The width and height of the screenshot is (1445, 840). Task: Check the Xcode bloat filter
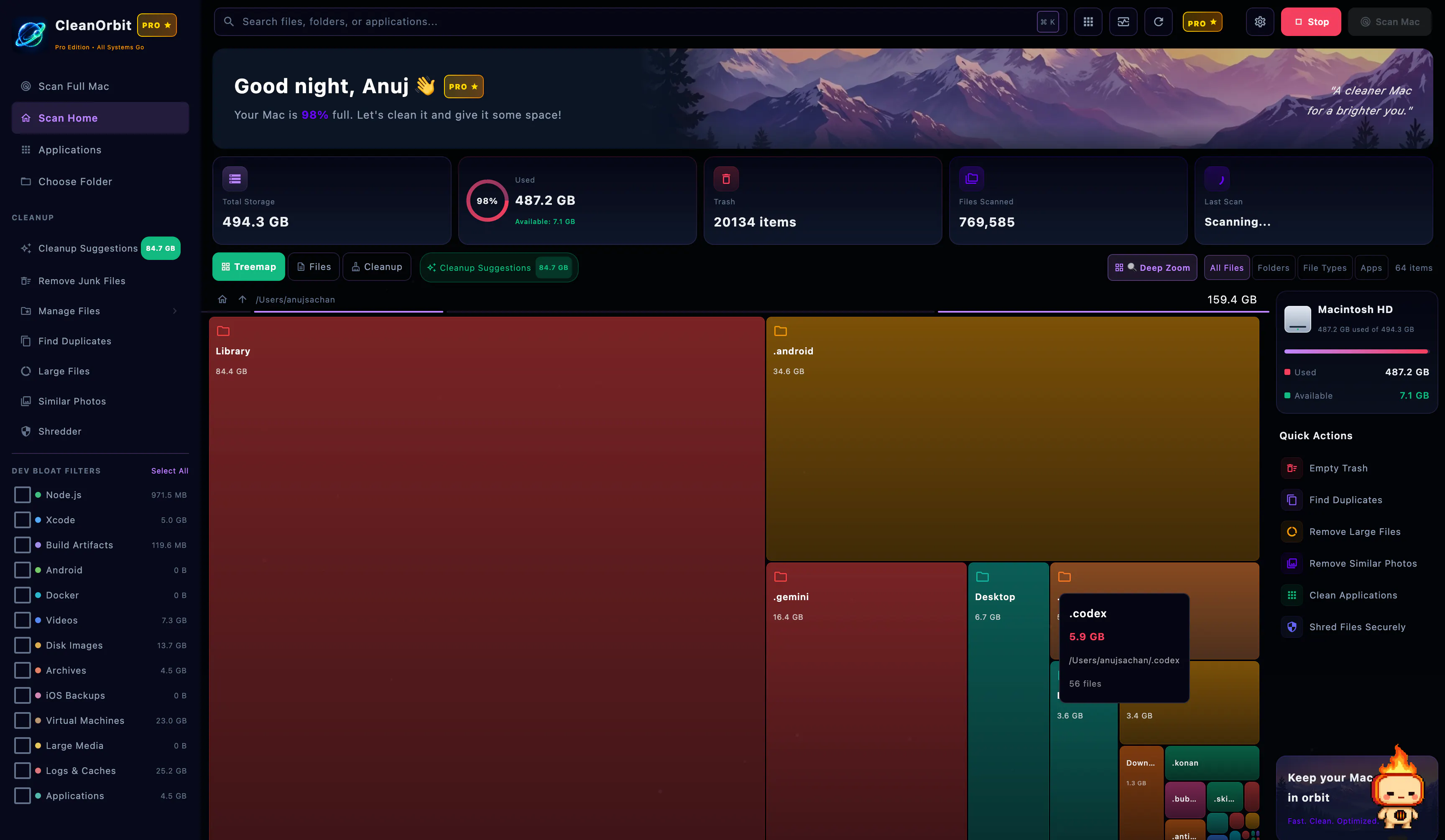tap(22, 520)
